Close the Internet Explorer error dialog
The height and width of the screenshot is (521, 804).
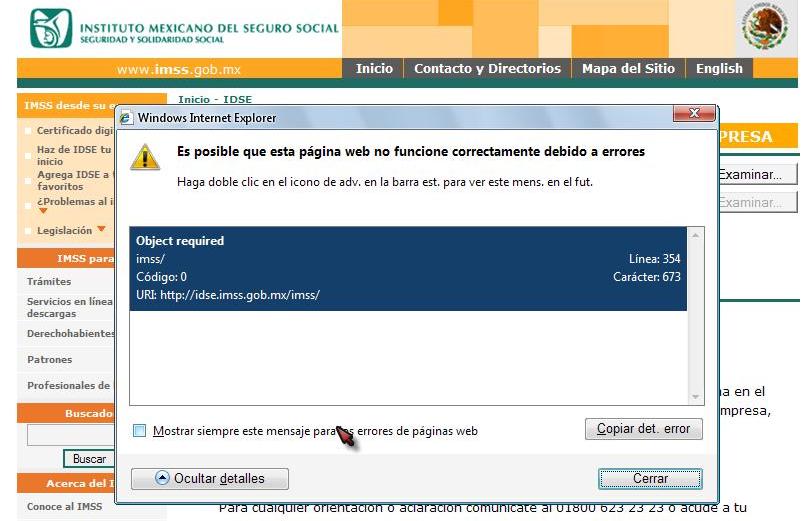coord(694,113)
